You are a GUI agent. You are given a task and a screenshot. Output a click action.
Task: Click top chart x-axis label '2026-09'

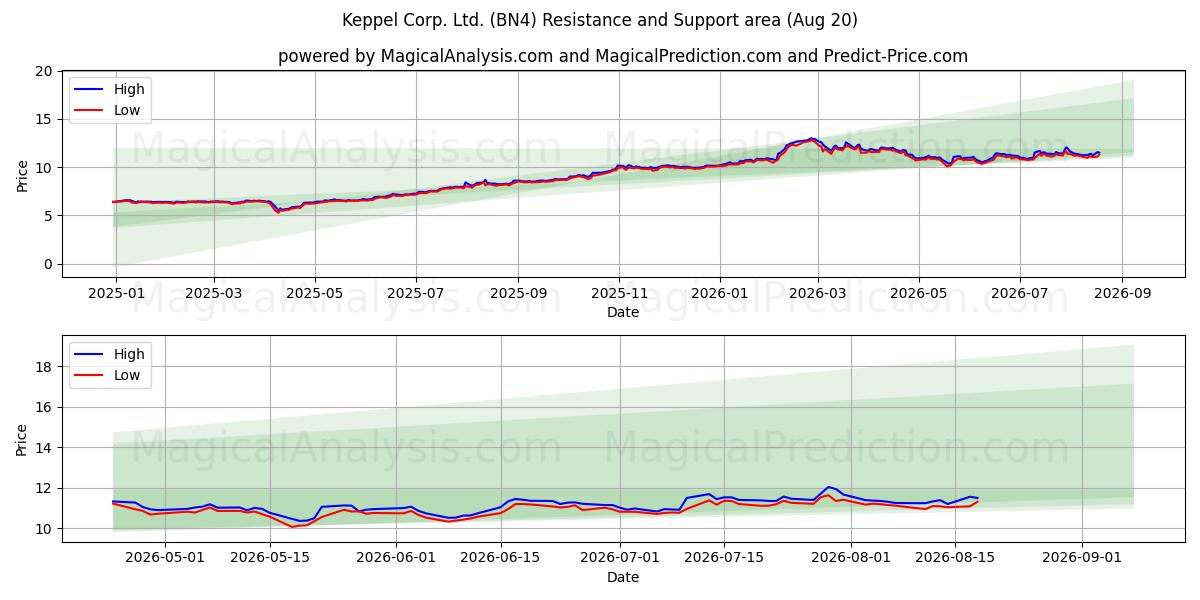pos(1122,293)
